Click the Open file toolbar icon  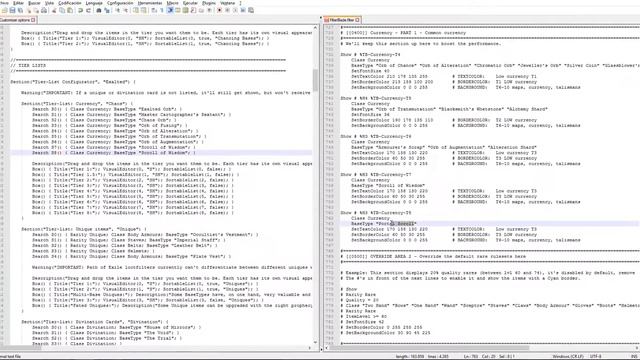pos(4,10)
